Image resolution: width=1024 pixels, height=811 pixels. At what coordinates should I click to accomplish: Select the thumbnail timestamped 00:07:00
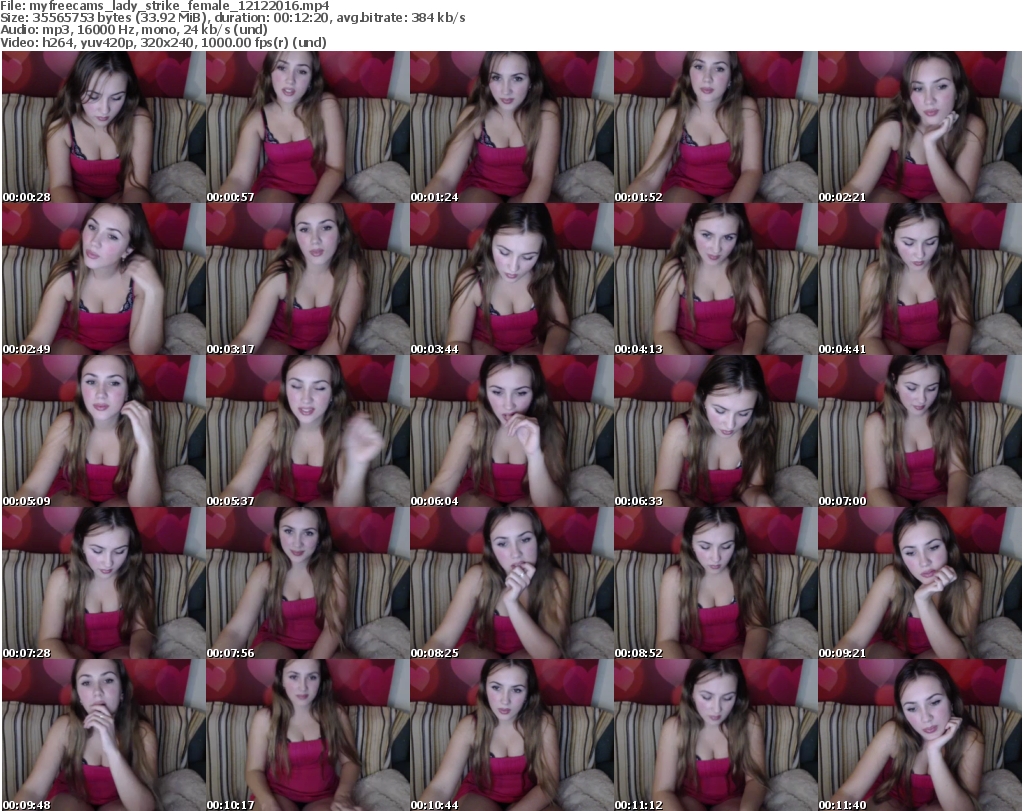pyautogui.click(x=920, y=432)
